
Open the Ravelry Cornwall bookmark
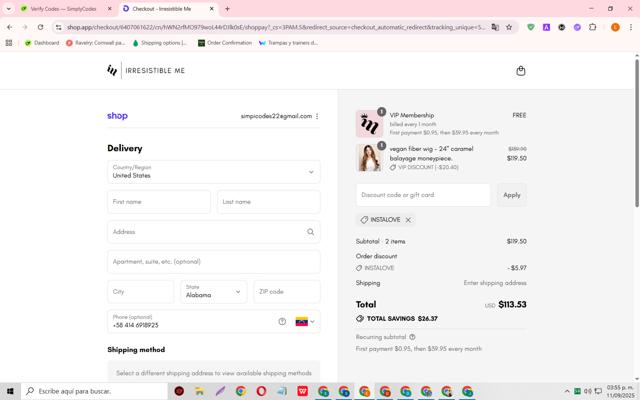point(96,43)
